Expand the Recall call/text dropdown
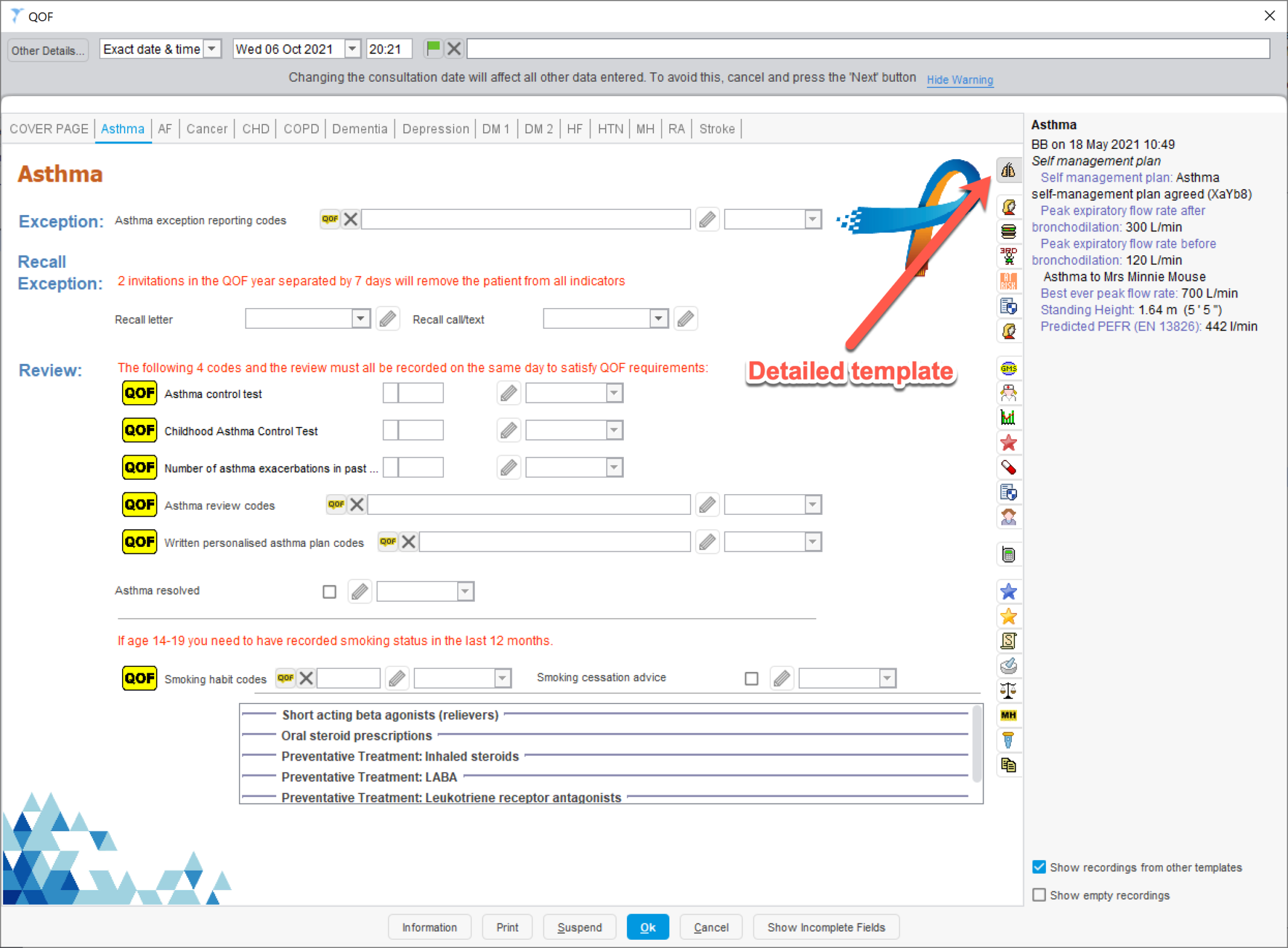Screen dimensions: 1288x948 pyautogui.click(x=658, y=318)
